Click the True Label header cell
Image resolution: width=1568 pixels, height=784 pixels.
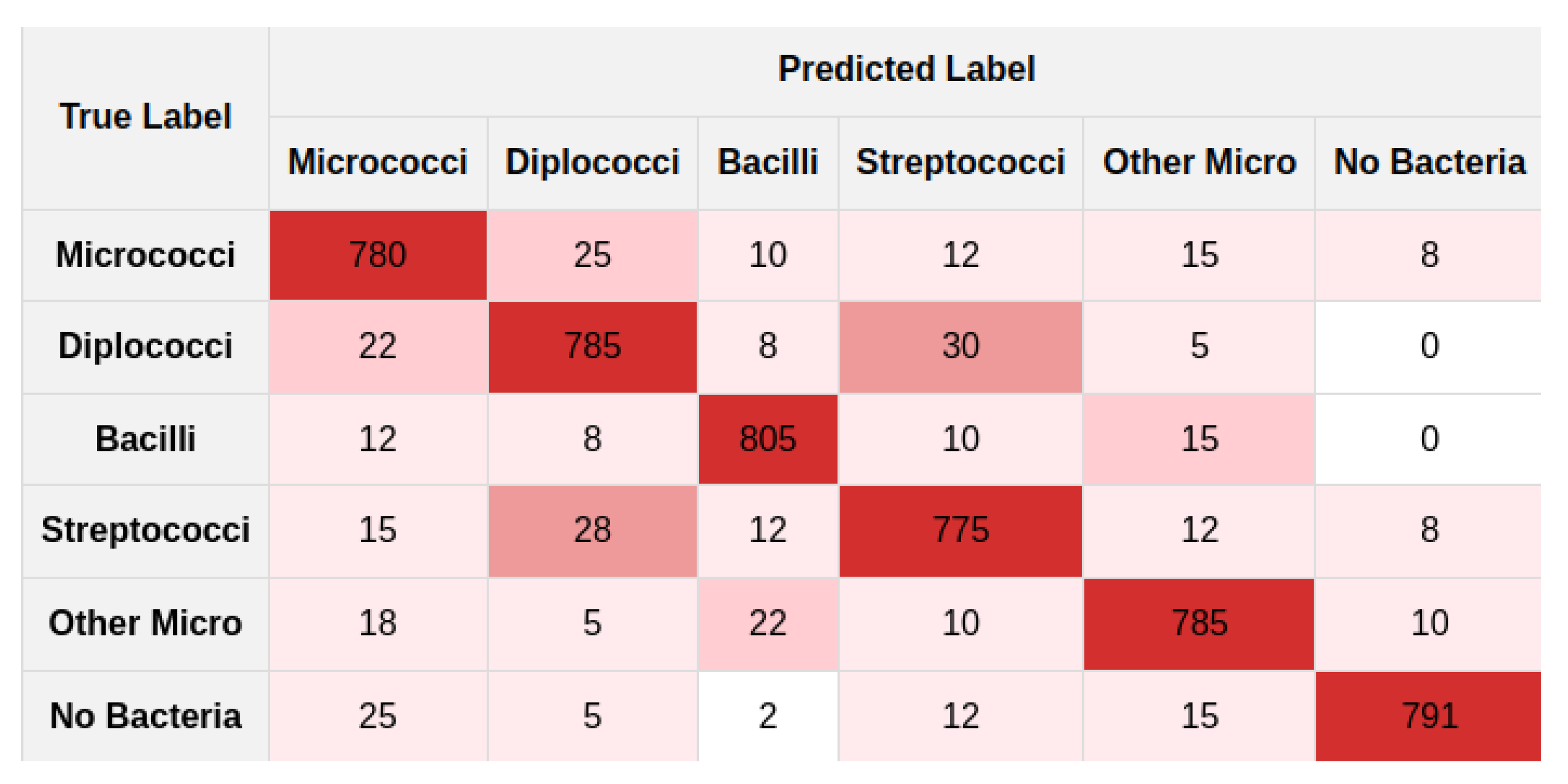145,116
